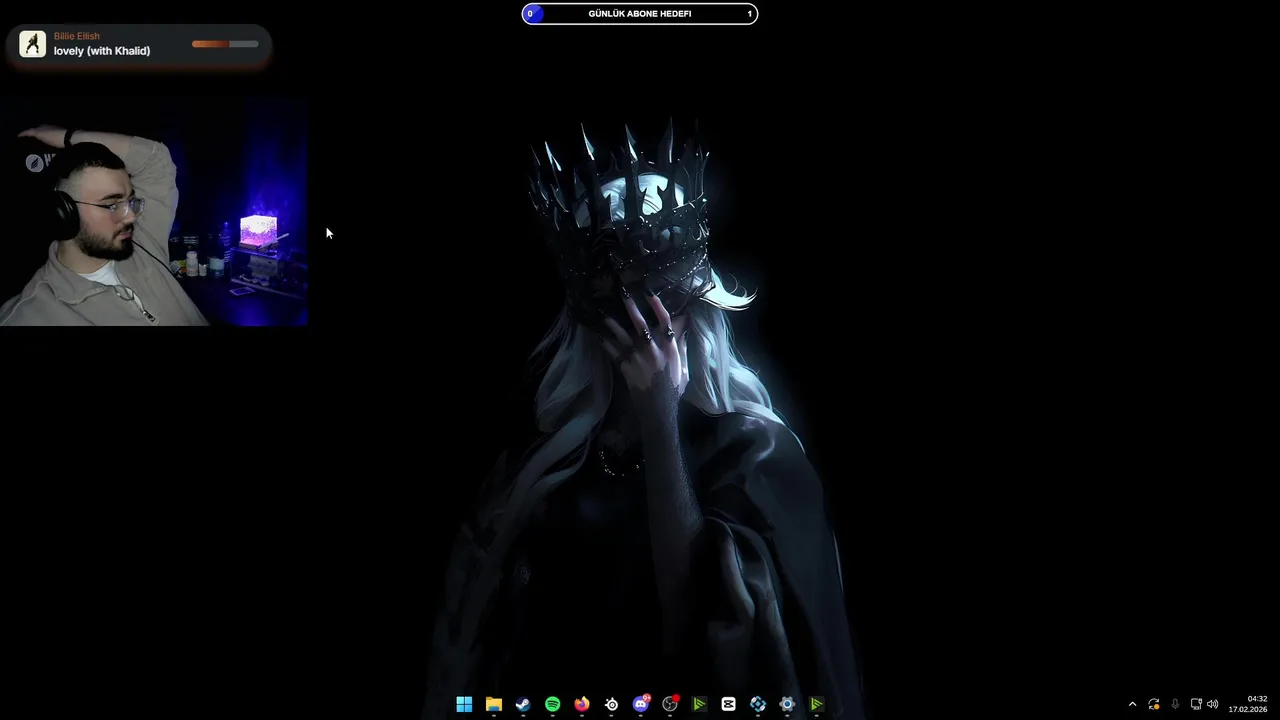The height and width of the screenshot is (720, 1280).
Task: Open the volume speaker tray icon
Action: point(1213,704)
